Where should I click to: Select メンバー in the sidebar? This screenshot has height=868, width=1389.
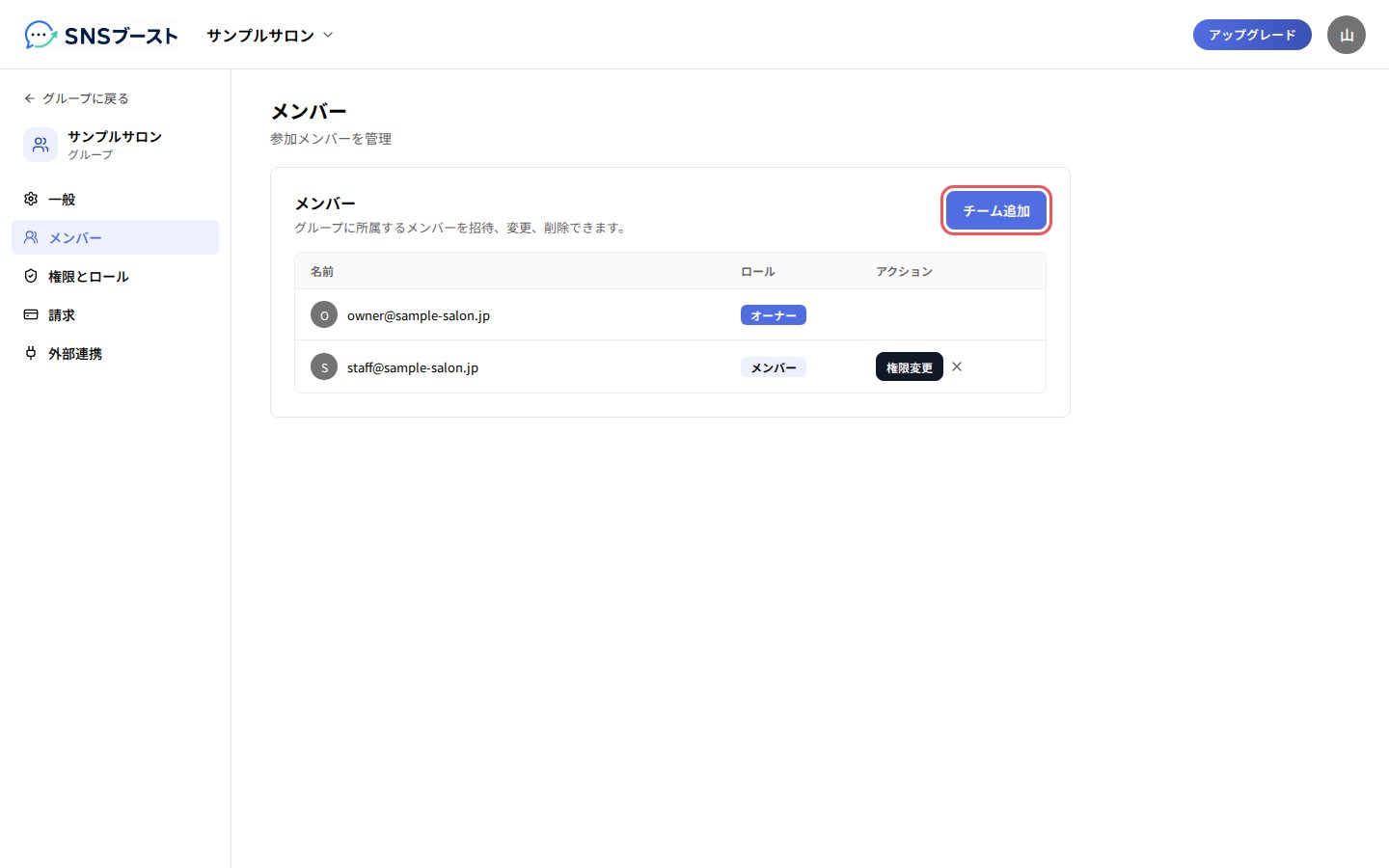[x=115, y=237]
